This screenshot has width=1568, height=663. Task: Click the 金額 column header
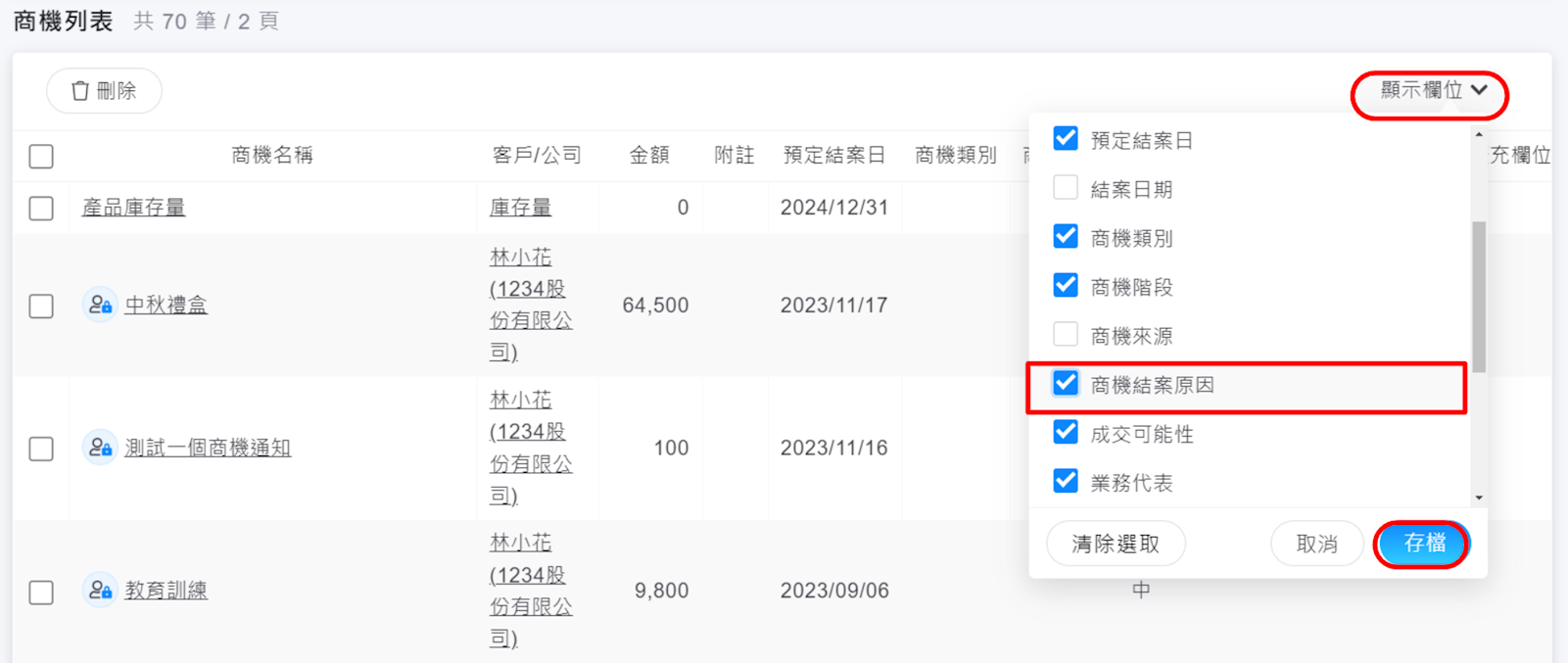[x=648, y=156]
